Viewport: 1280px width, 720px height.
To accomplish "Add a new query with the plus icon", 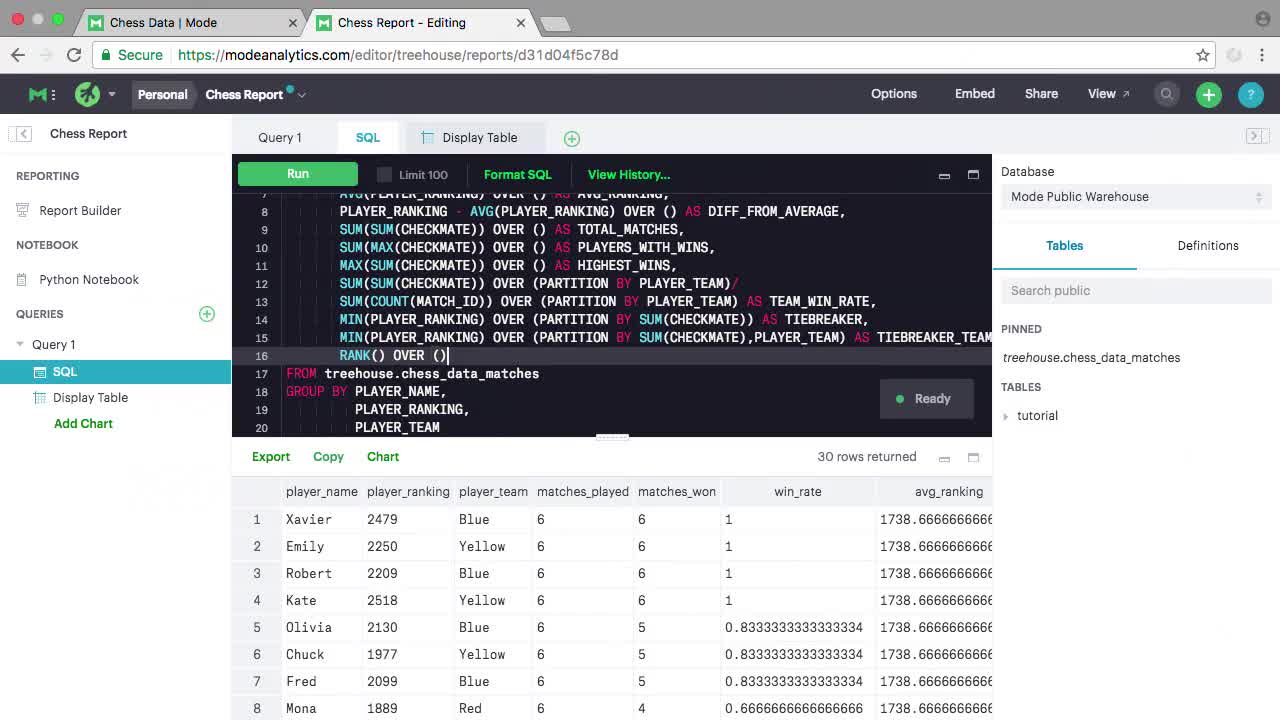I will (207, 314).
